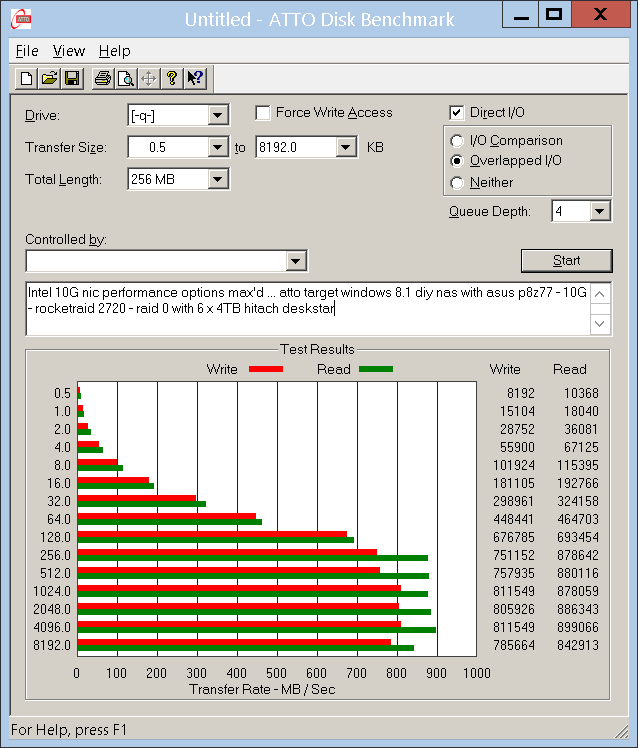The height and width of the screenshot is (748, 638).
Task: Open Print Preview from the toolbar
Action: 125,78
